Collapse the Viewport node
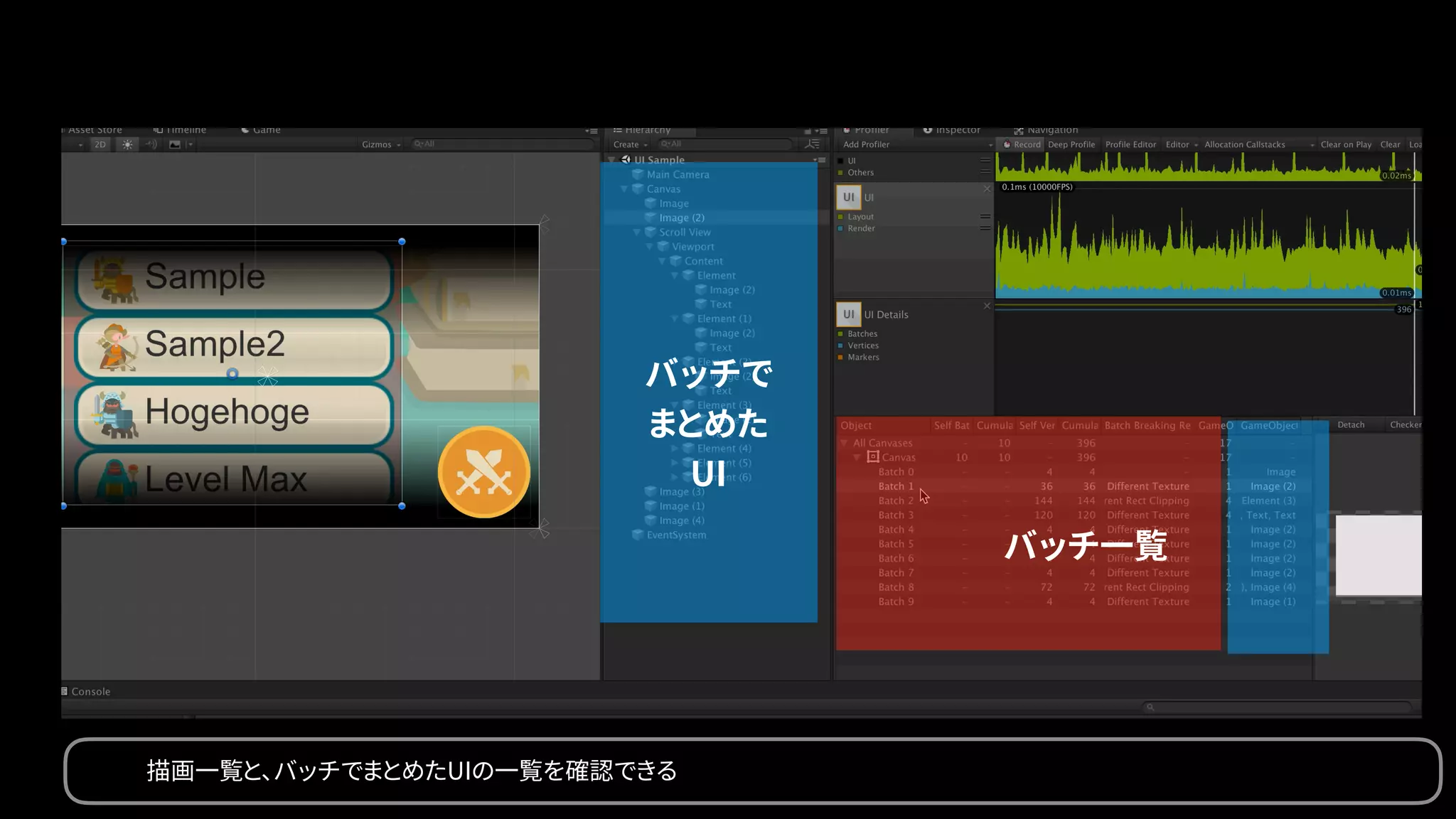 pyautogui.click(x=650, y=247)
